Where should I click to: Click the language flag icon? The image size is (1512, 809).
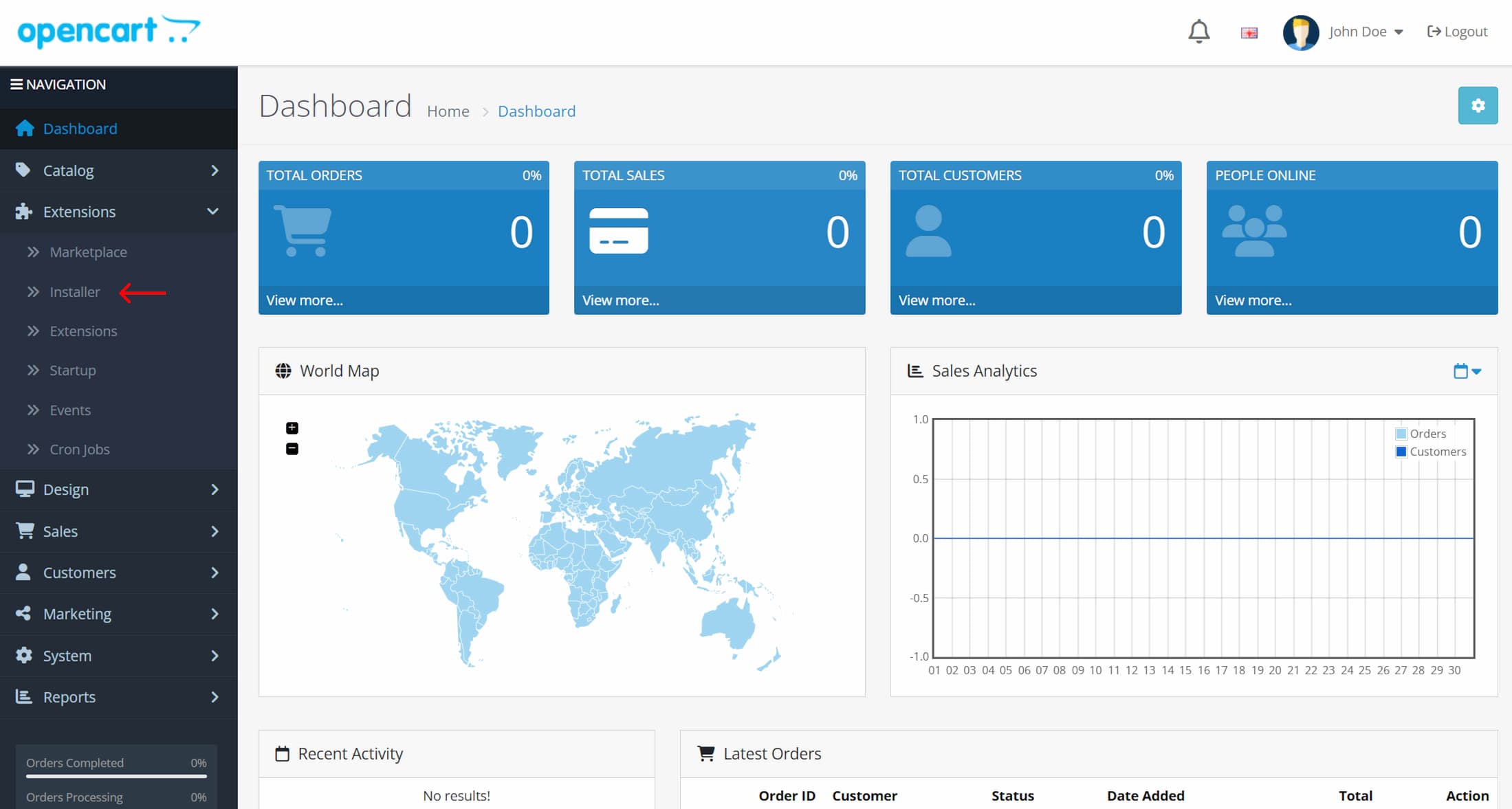(x=1249, y=32)
